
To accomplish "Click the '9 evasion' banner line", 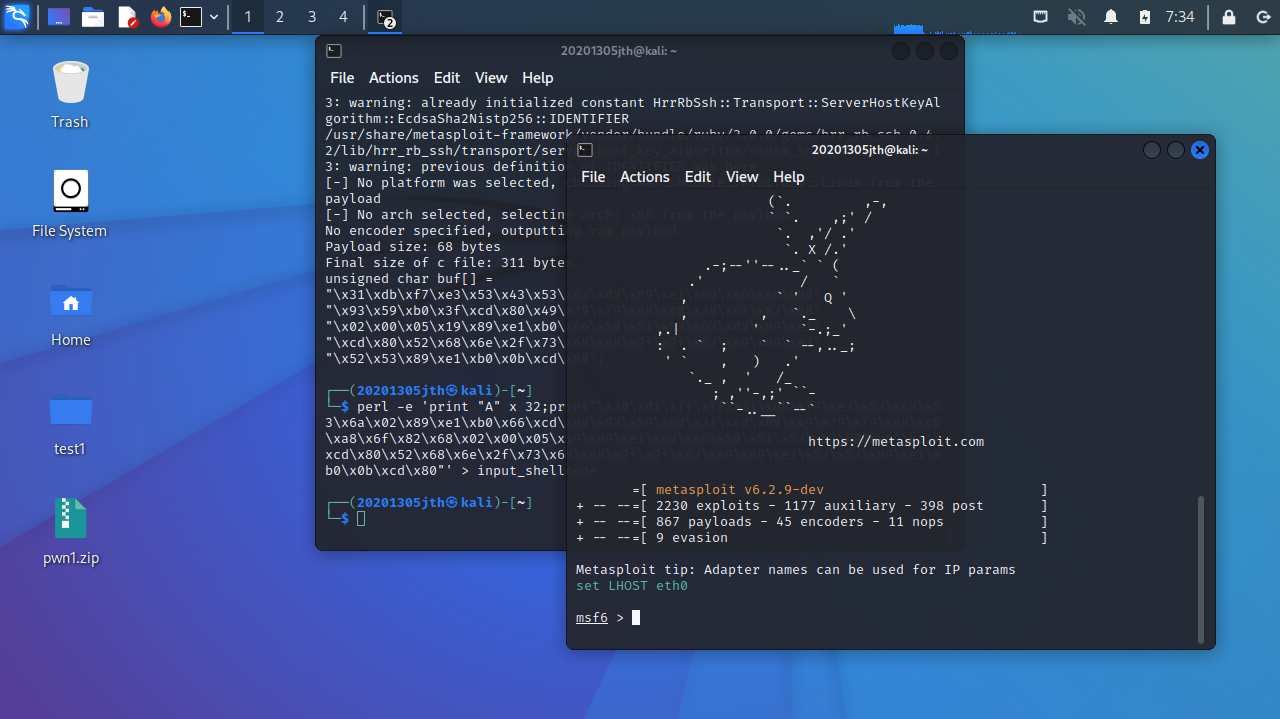I will pyautogui.click(x=692, y=538).
